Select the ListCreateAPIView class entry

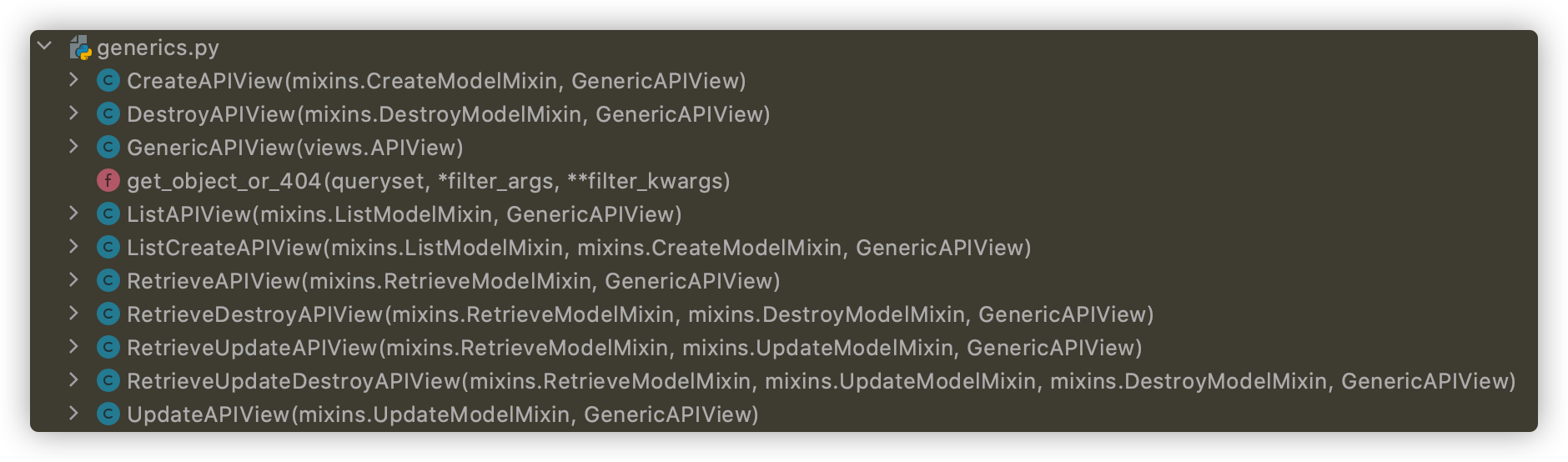coord(579,248)
